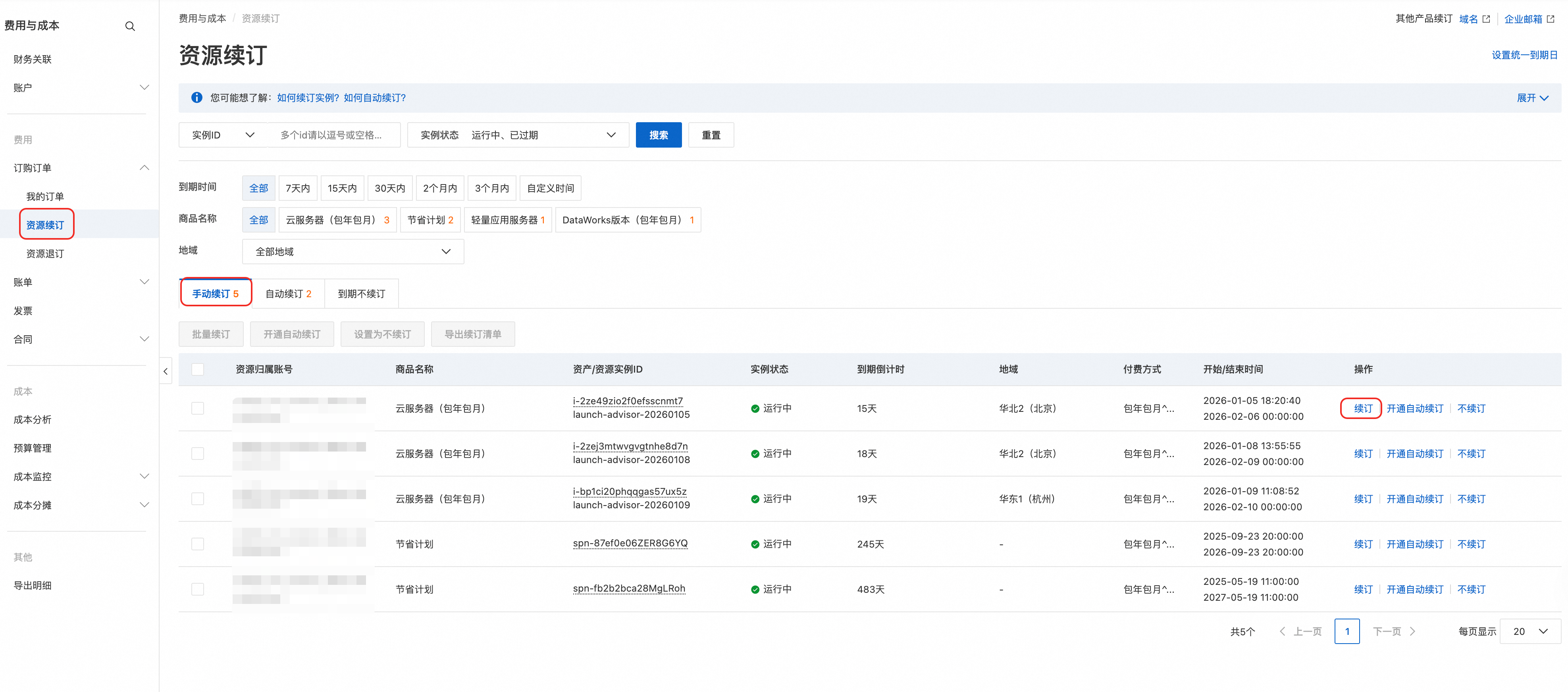
Task: Check the row for i-2ze49zio2f0efsscnmt7
Action: [x=198, y=408]
